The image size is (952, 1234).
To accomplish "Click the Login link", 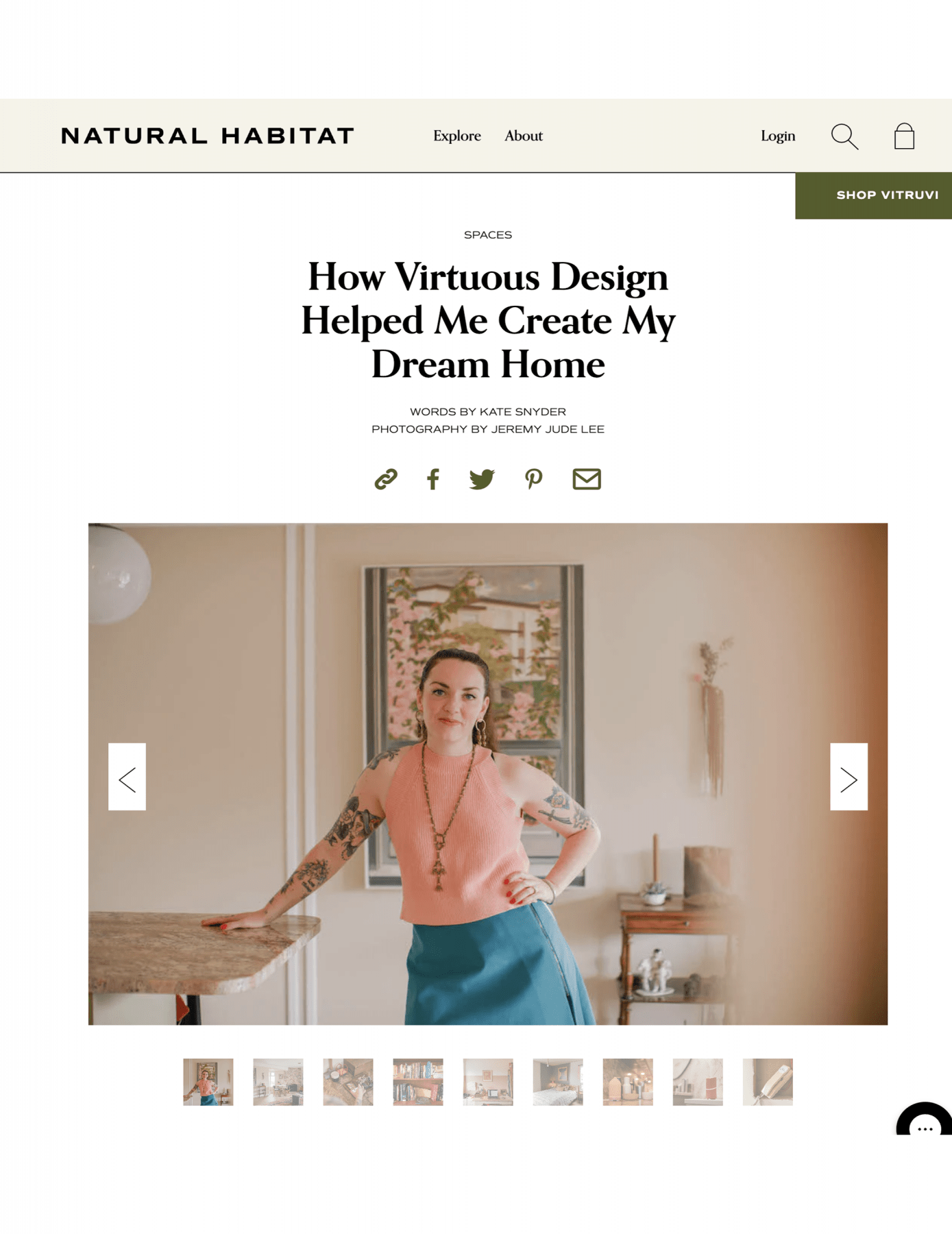I will click(x=778, y=136).
